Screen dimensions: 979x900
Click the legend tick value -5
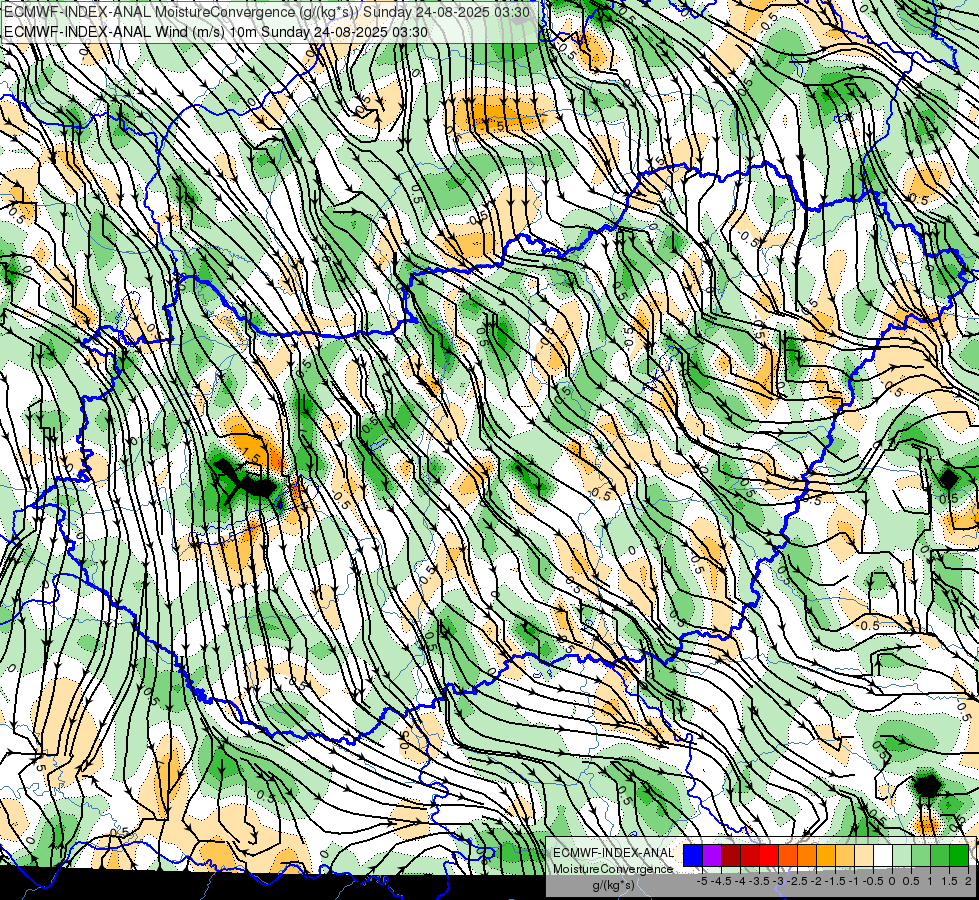(x=702, y=881)
